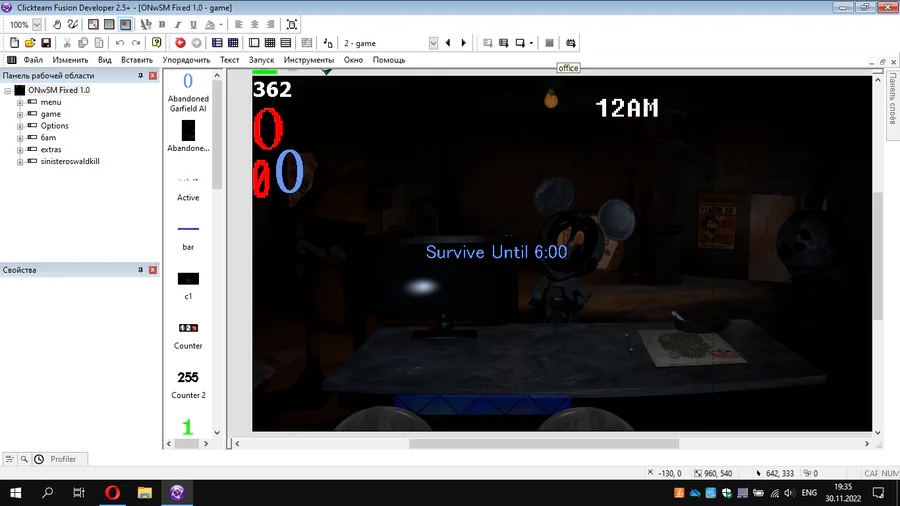Open the storyboard editor
This screenshot has height=506, width=900.
pyautogui.click(x=217, y=43)
